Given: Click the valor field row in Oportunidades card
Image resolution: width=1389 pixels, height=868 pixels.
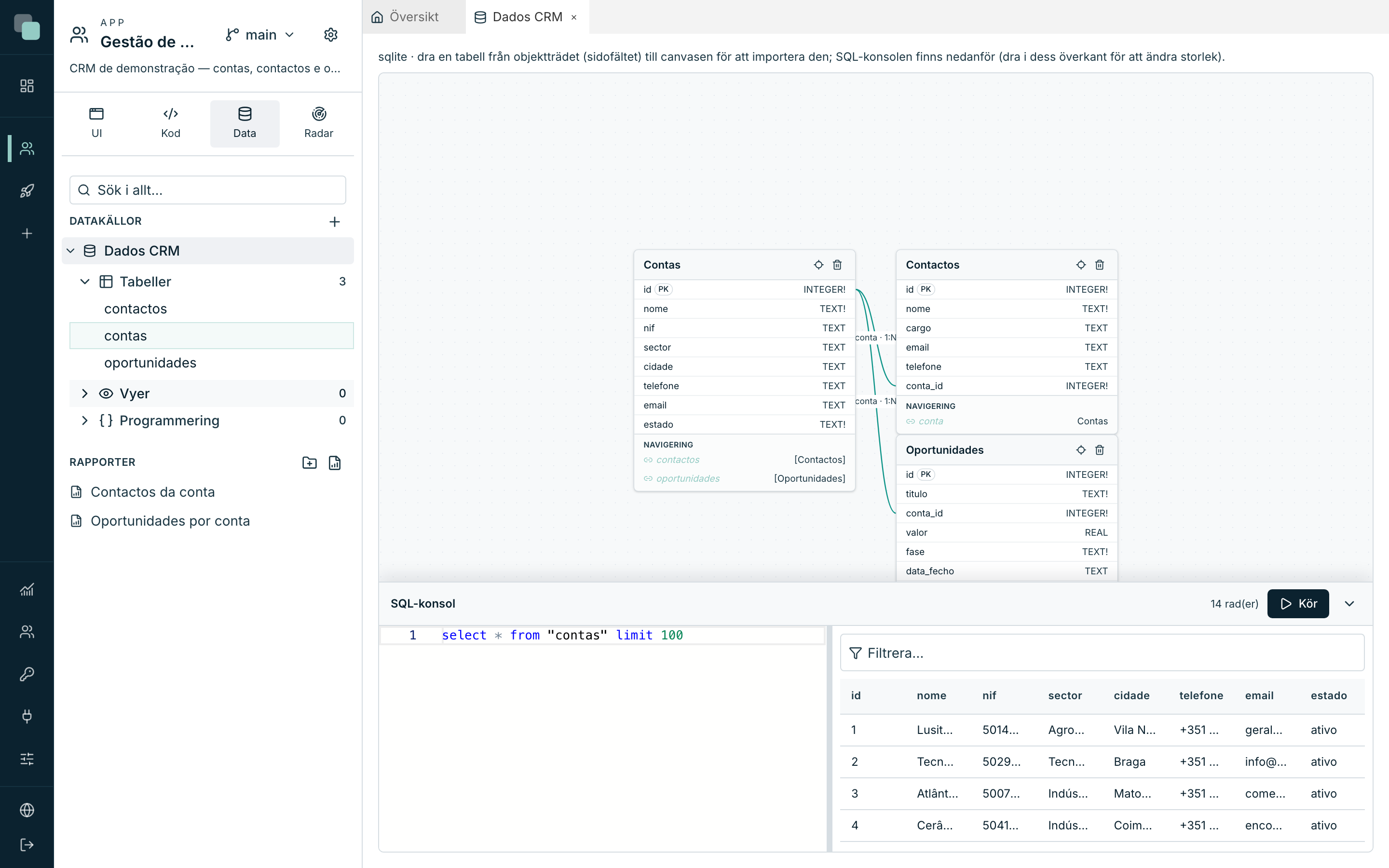Looking at the screenshot, I should [x=1006, y=532].
